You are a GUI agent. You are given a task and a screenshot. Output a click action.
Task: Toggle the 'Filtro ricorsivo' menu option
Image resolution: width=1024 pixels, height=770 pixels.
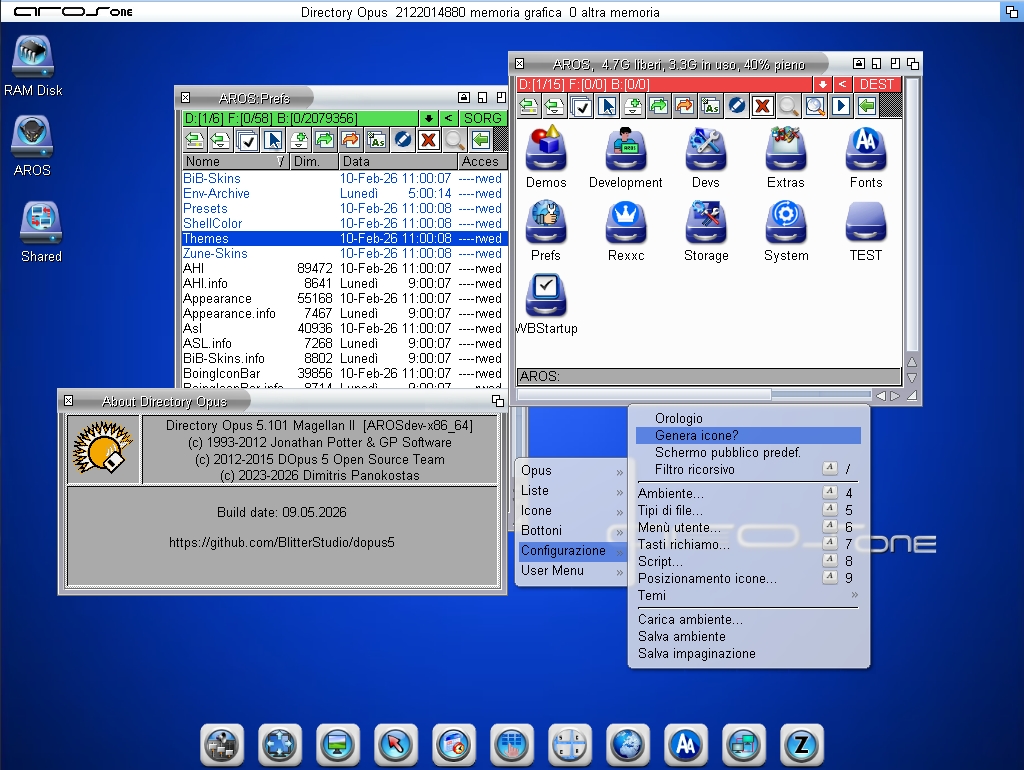point(748,470)
